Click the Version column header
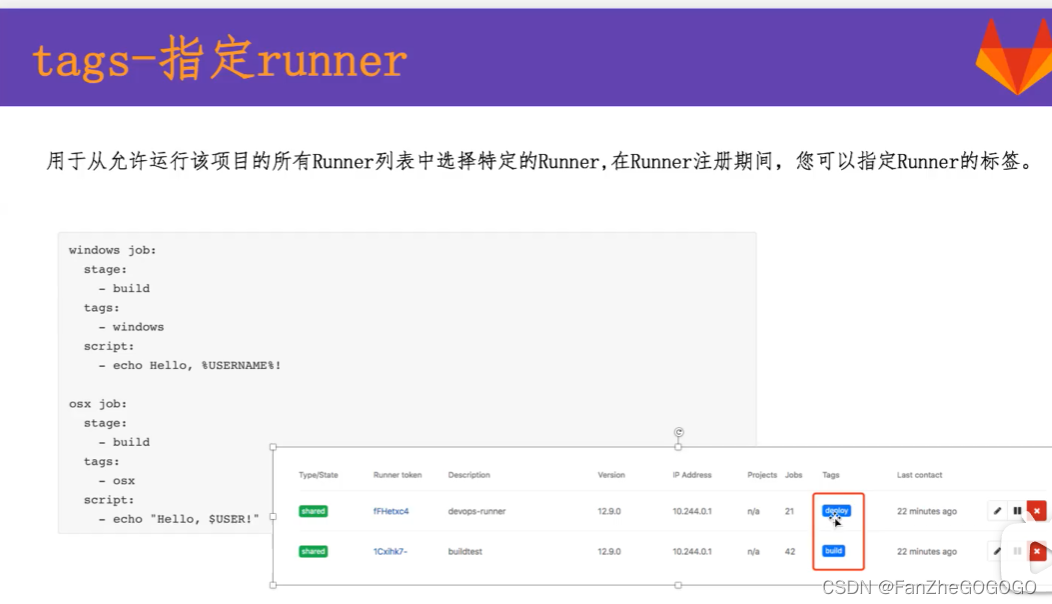 click(611, 475)
